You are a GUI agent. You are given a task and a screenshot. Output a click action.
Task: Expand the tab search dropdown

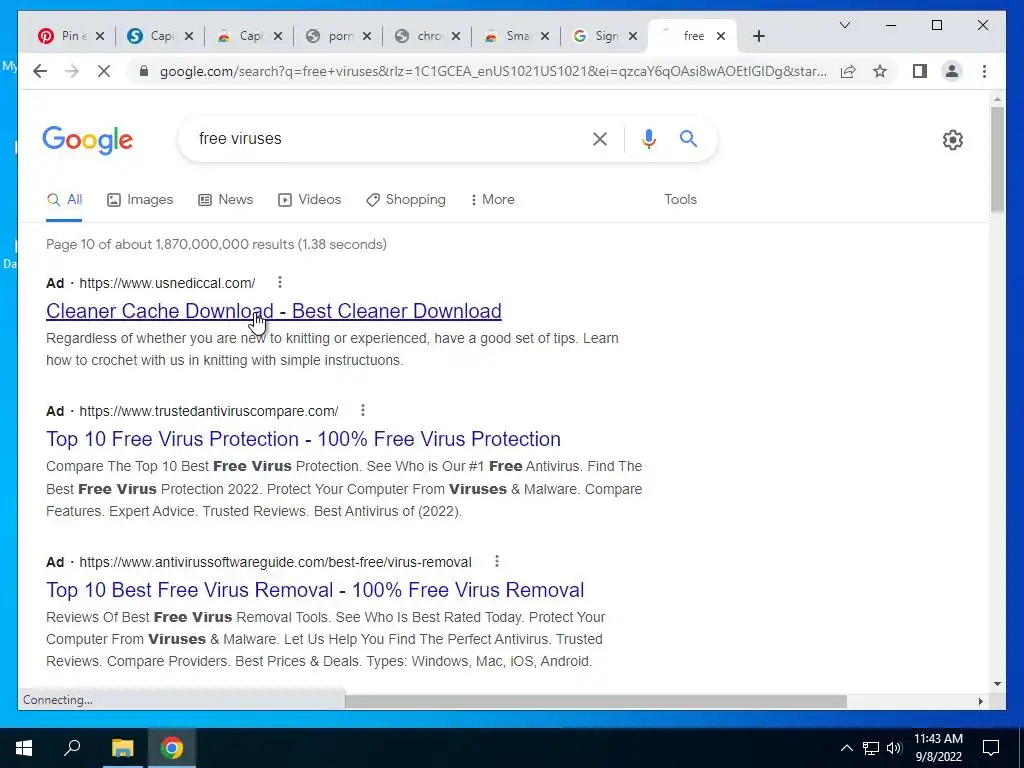pyautogui.click(x=844, y=25)
